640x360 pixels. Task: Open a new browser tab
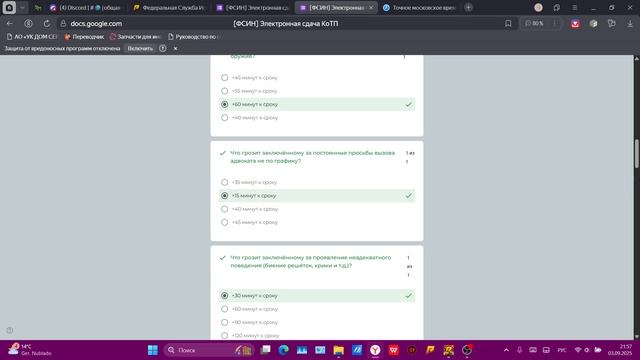tap(469, 7)
